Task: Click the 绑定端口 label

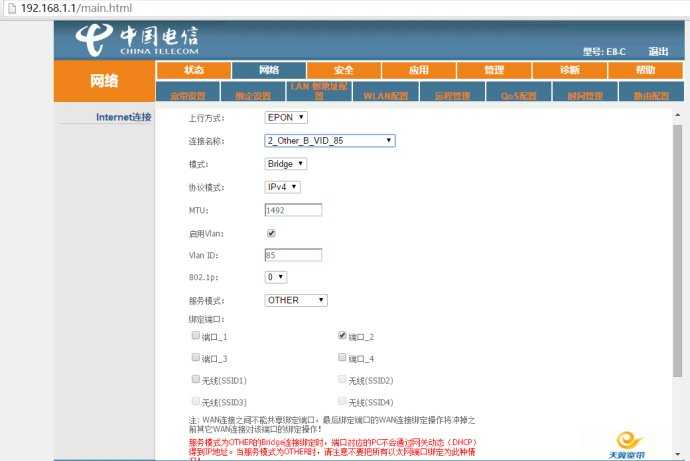Action: pos(206,319)
